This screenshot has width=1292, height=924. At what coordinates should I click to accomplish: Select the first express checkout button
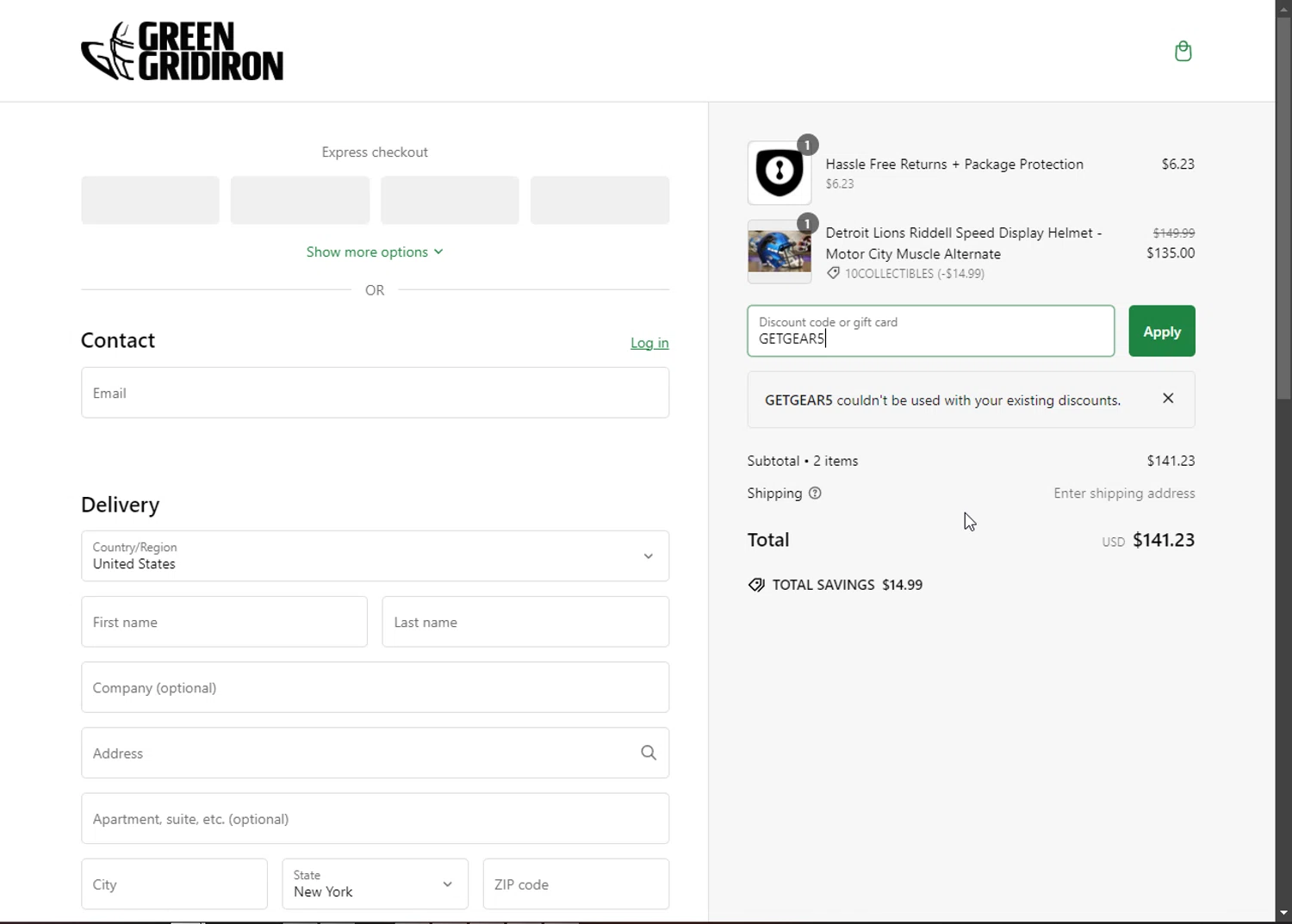(x=150, y=200)
